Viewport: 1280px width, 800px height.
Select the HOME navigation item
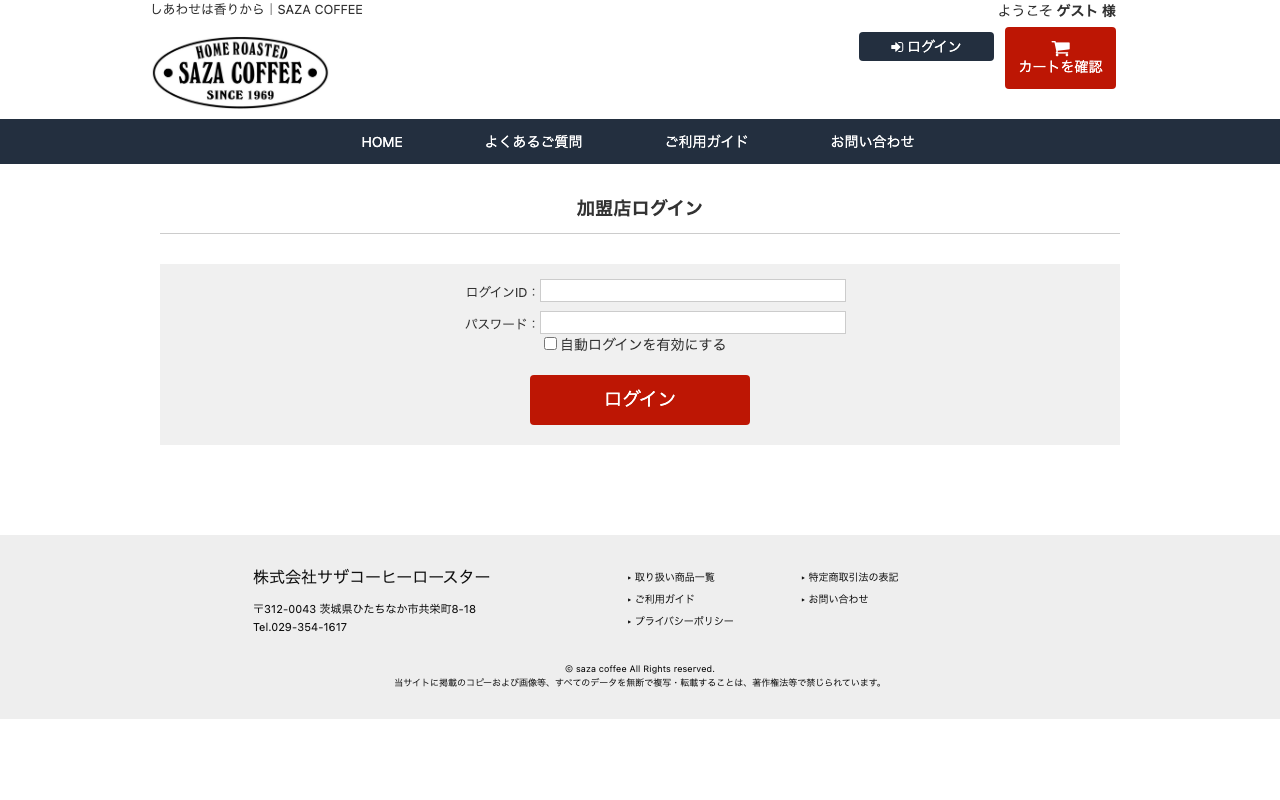(x=381, y=141)
